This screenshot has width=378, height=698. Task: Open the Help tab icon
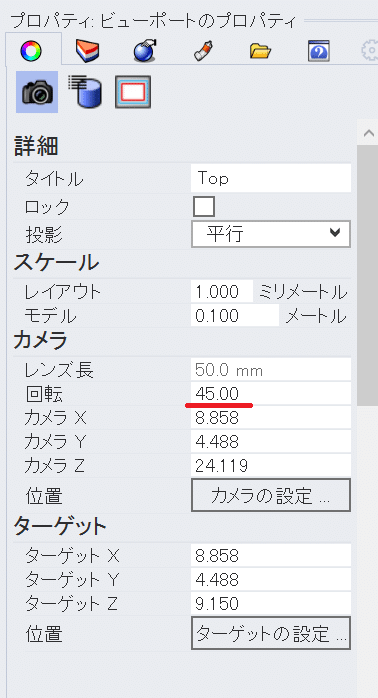[319, 51]
